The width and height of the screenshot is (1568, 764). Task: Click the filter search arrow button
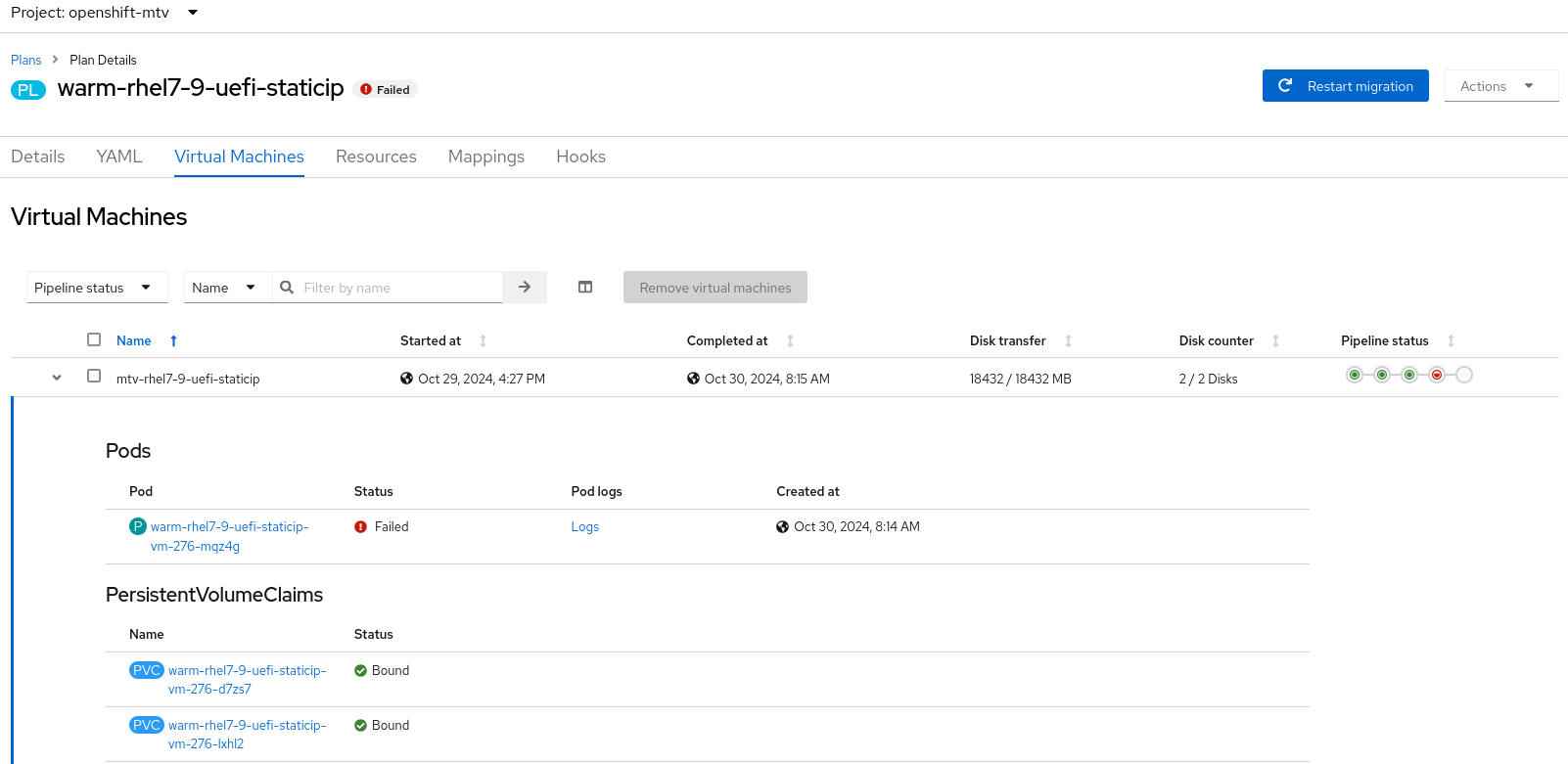coord(525,287)
